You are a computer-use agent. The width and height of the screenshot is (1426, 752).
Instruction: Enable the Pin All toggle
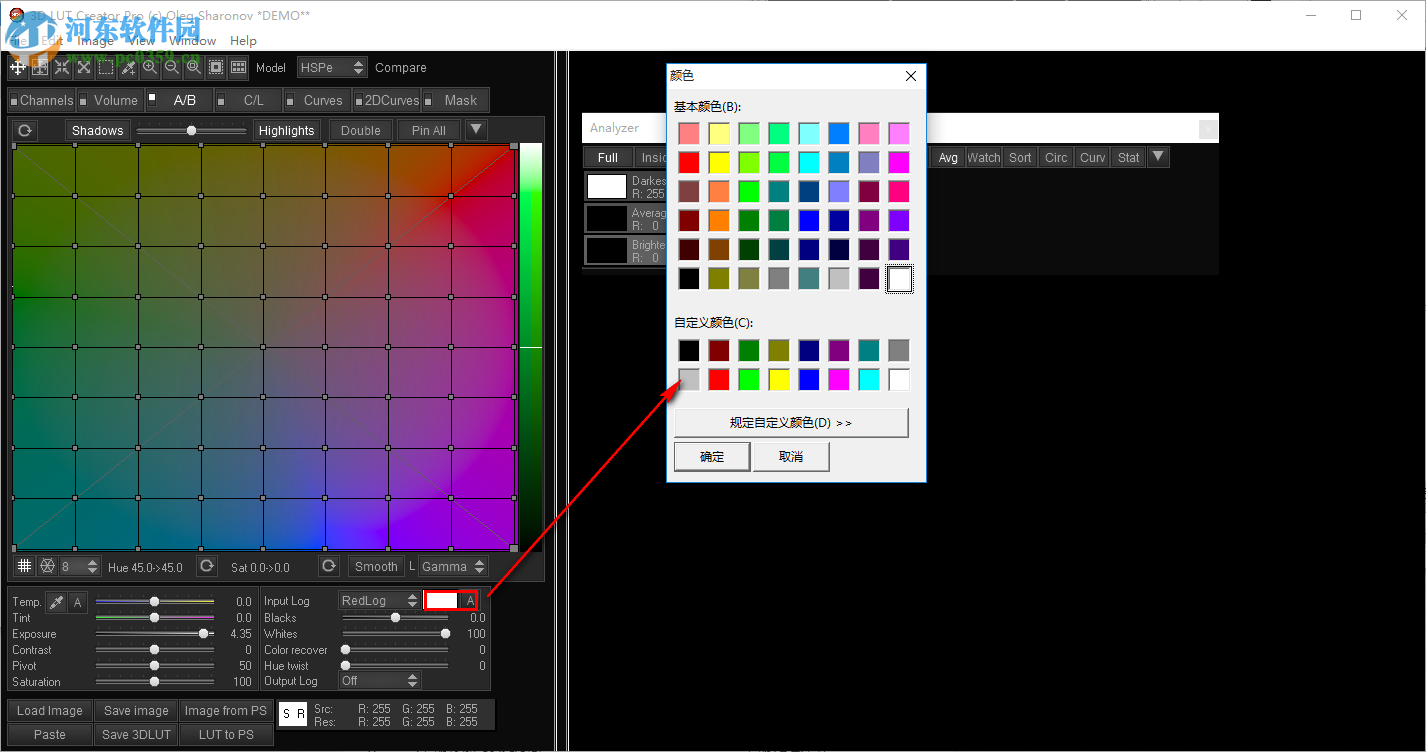click(x=427, y=129)
